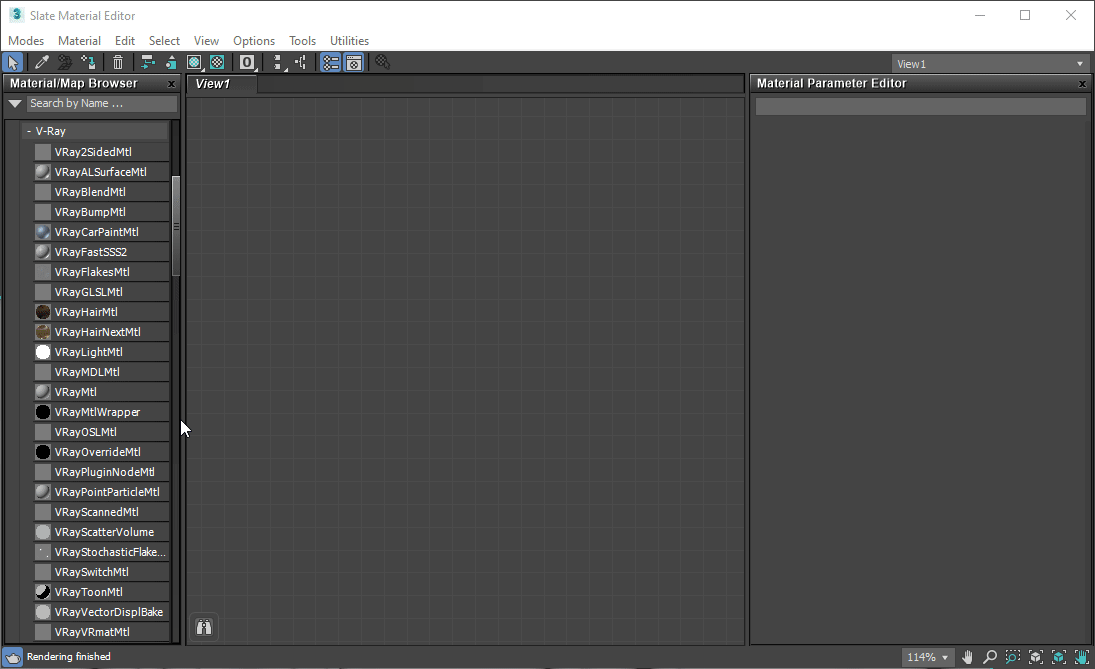Image resolution: width=1095 pixels, height=669 pixels.
Task: Select VRayMtl in the material list
Action: (x=76, y=392)
